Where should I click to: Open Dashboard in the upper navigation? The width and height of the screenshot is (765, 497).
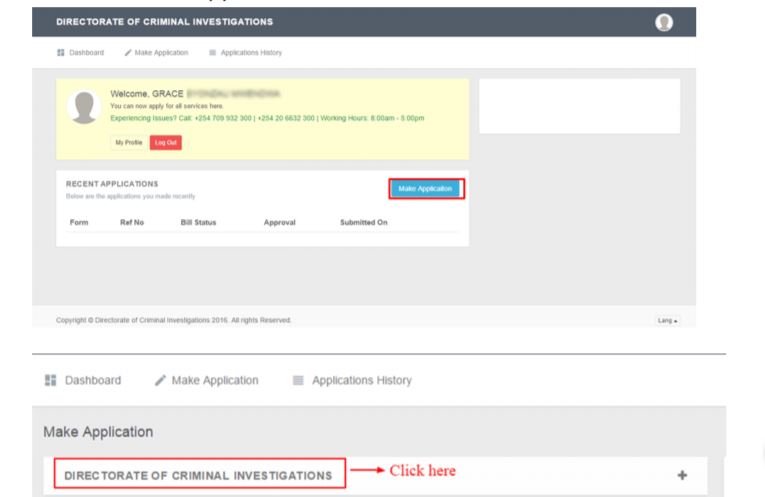86,53
